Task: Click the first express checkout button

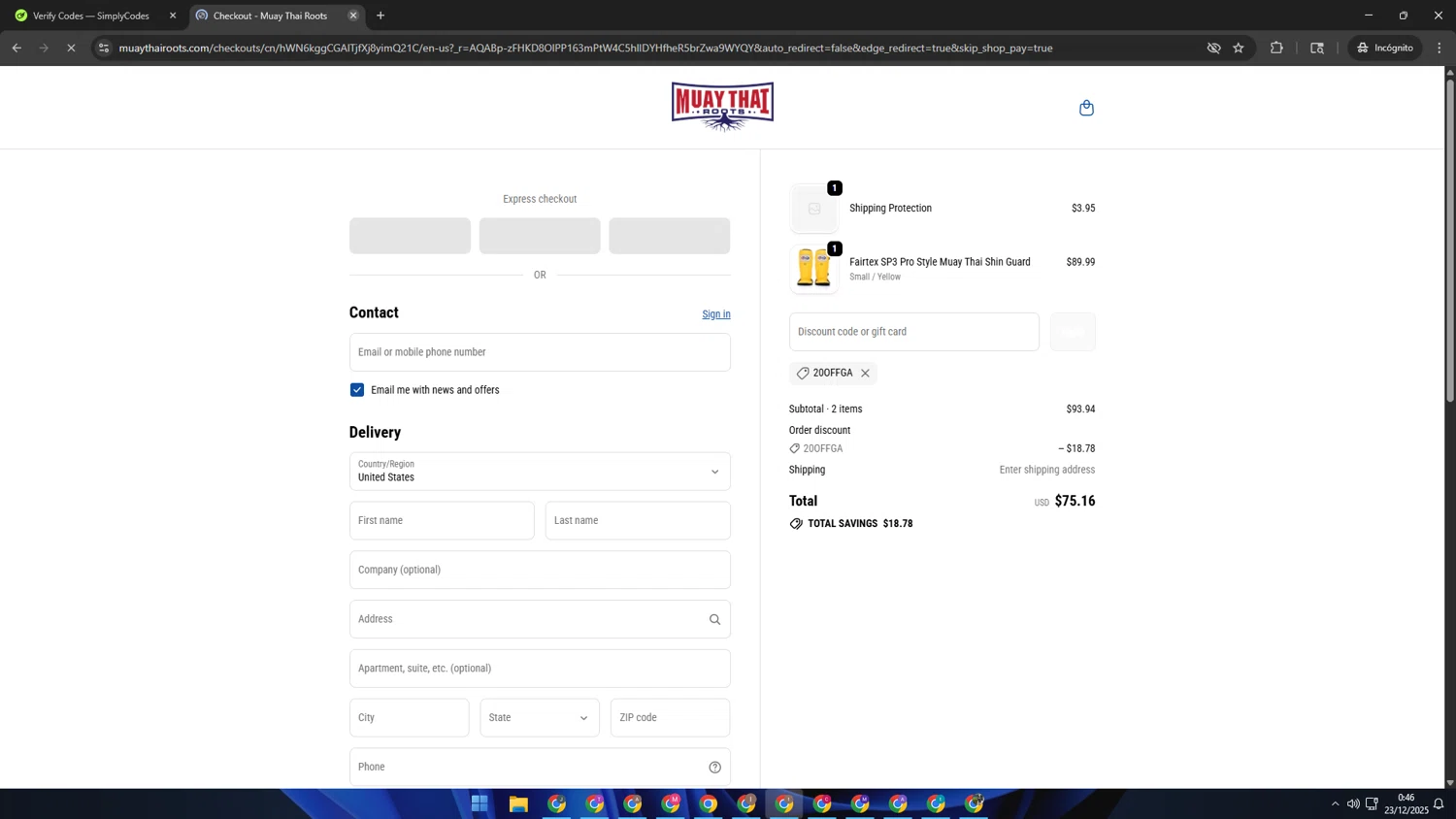Action: 410,236
